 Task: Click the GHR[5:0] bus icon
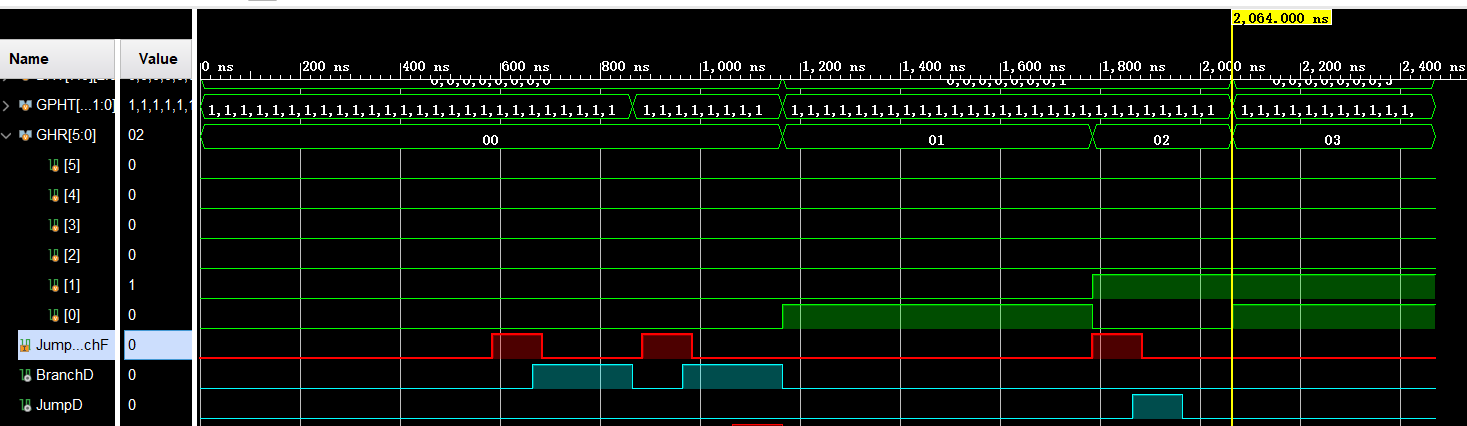[x=25, y=135]
